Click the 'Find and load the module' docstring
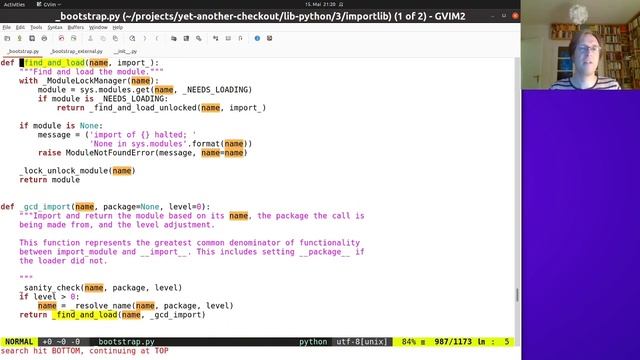Image resolution: width=640 pixels, height=360 pixels. coord(91,72)
